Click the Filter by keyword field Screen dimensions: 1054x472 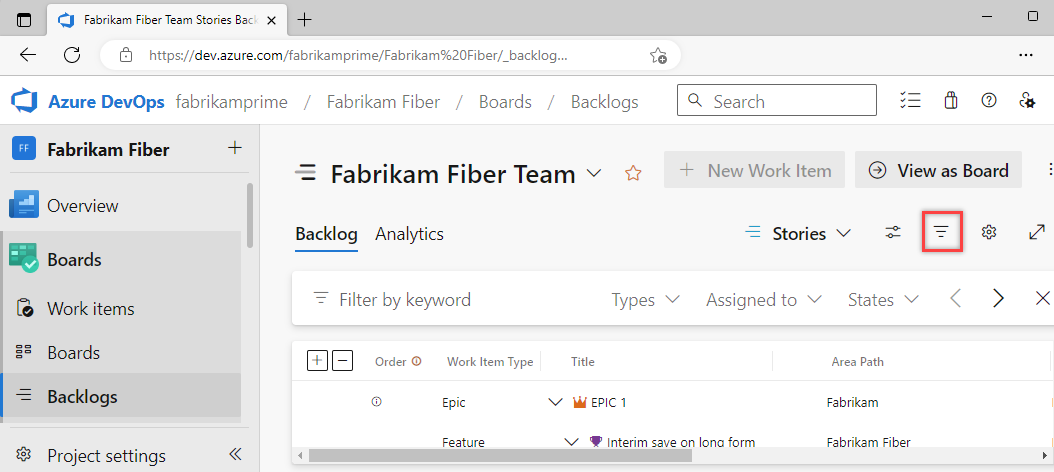point(405,299)
